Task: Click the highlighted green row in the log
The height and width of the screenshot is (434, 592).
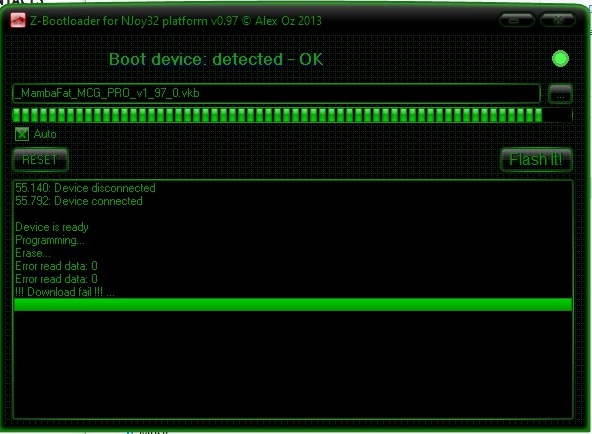Action: 293,305
